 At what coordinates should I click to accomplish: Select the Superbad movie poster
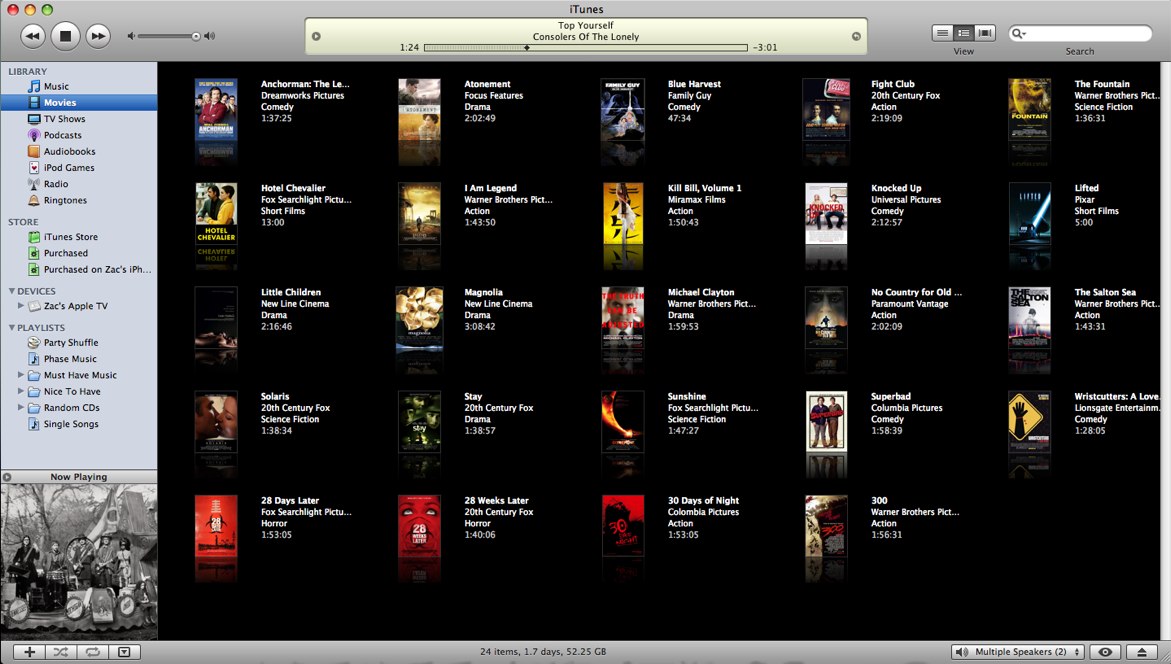(x=827, y=421)
